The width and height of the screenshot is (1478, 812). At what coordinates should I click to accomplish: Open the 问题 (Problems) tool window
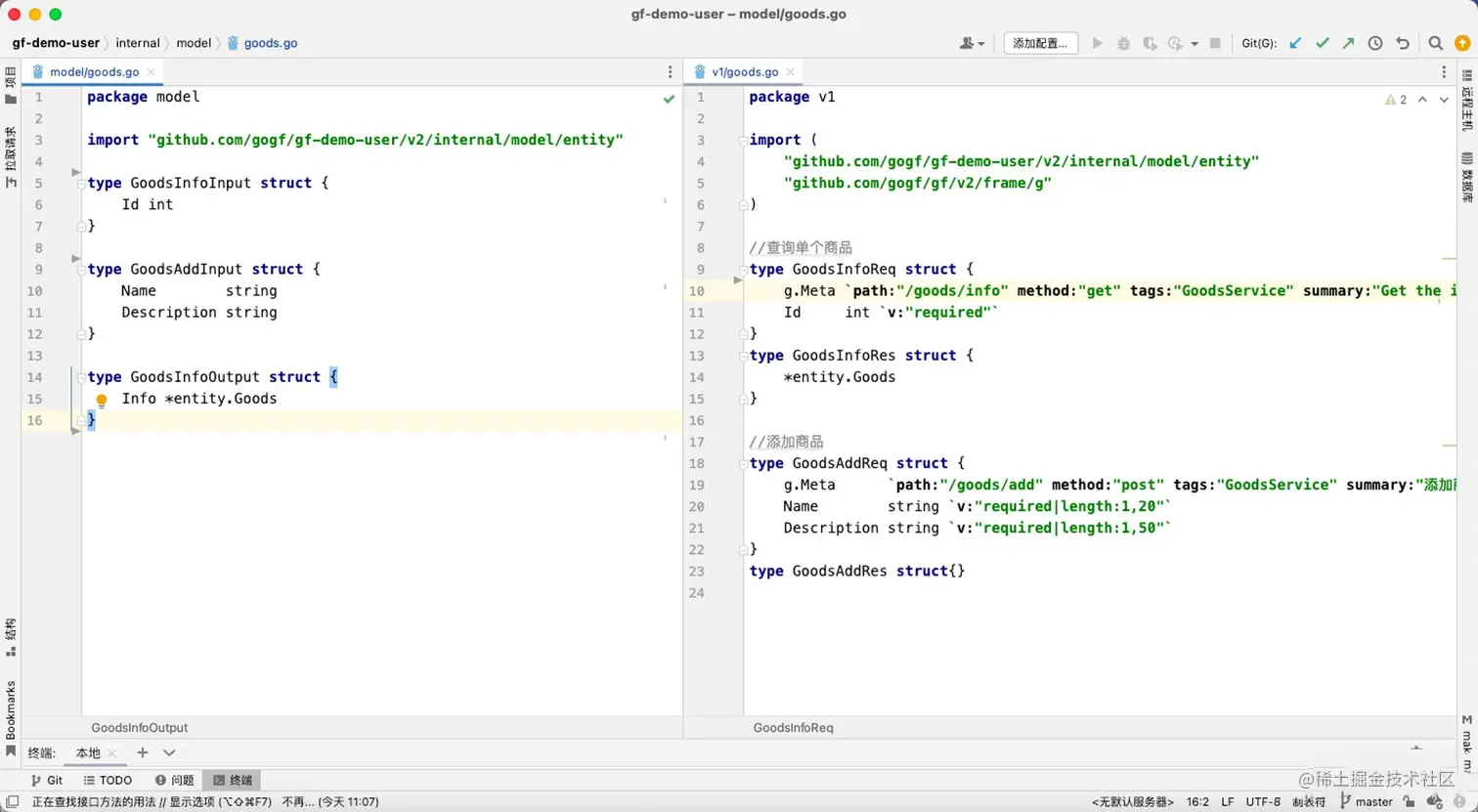point(174,780)
